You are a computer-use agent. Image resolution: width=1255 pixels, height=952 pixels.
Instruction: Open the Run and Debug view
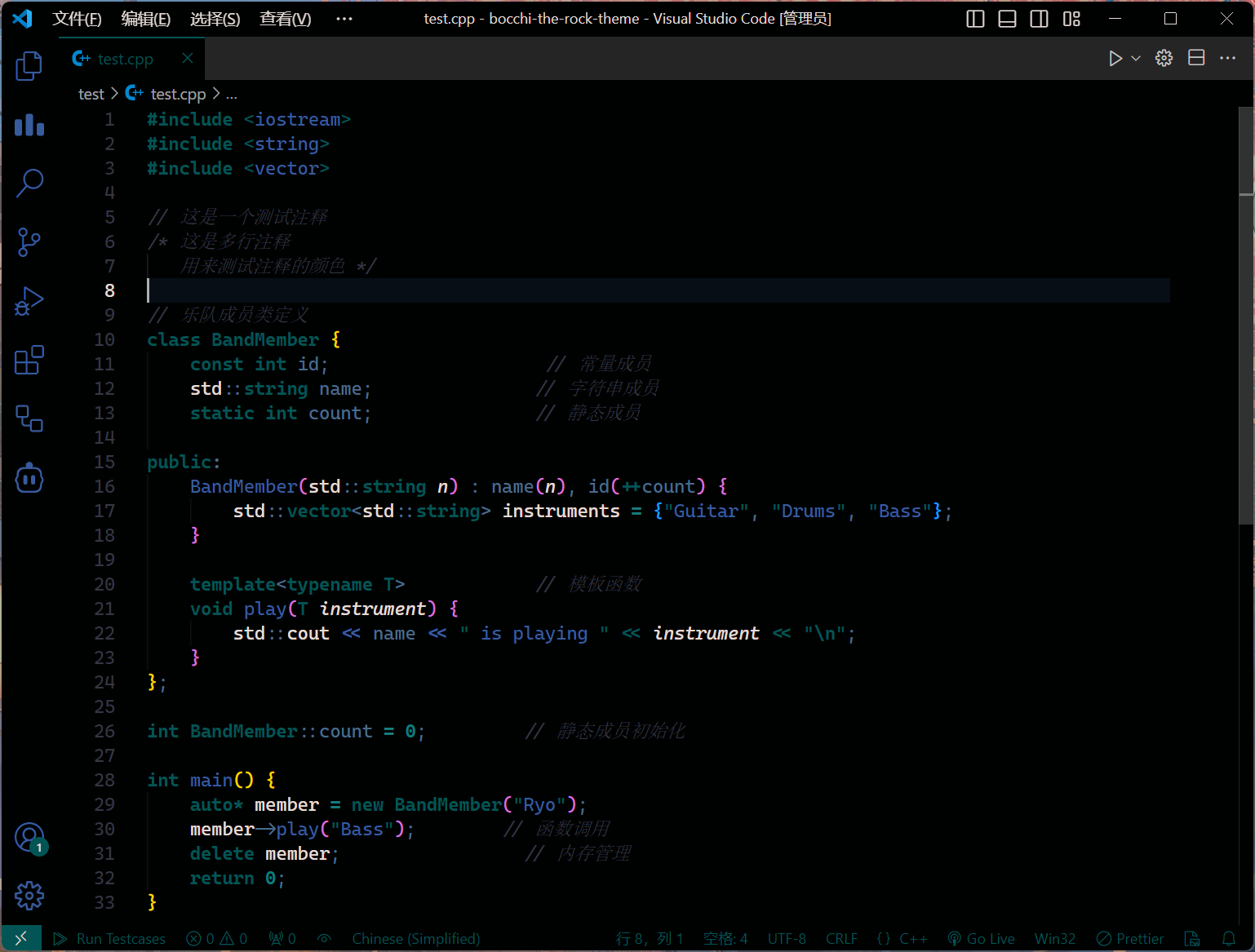click(29, 300)
